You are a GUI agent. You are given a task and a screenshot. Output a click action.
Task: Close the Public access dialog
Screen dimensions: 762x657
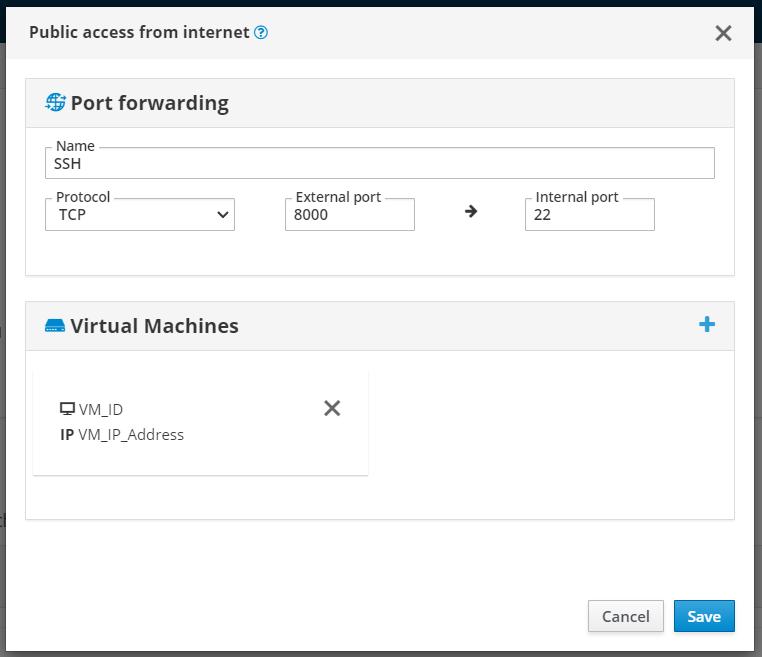[723, 33]
